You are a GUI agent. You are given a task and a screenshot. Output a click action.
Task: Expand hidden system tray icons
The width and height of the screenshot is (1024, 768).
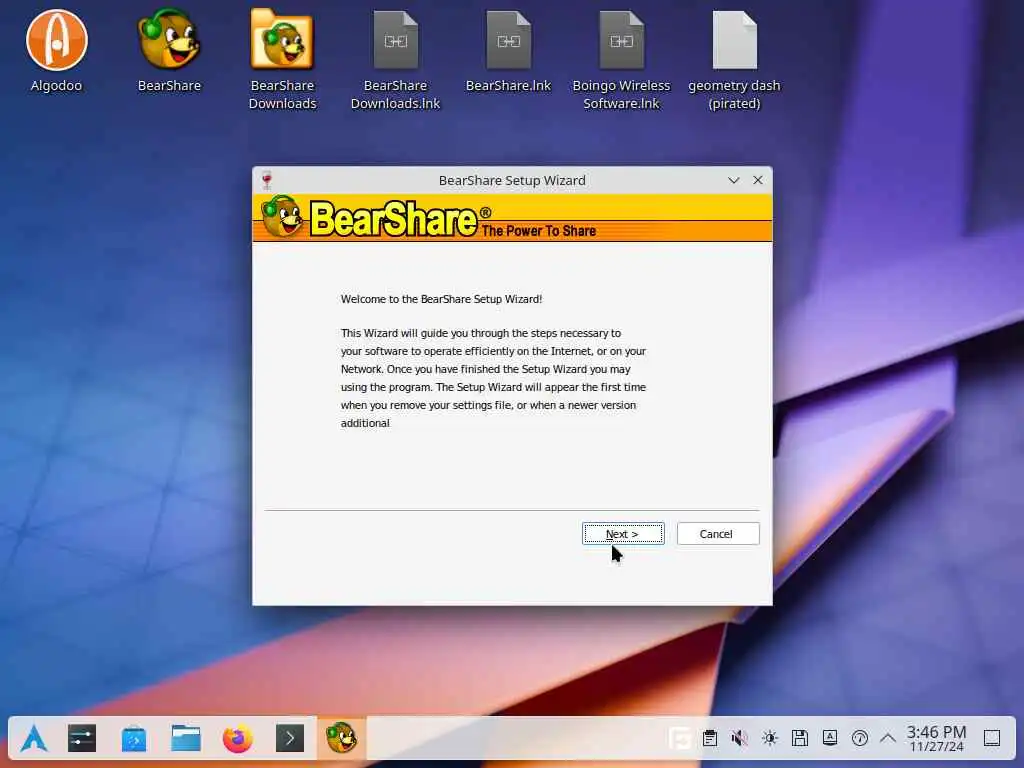(x=888, y=739)
